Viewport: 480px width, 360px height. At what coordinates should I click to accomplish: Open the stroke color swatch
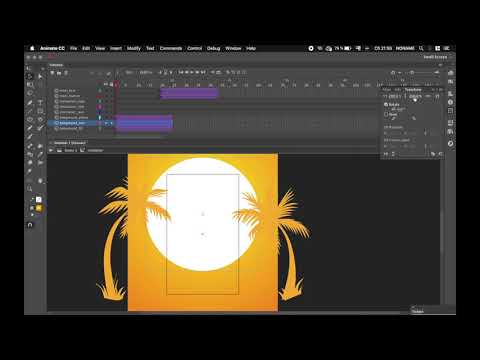coord(39,199)
